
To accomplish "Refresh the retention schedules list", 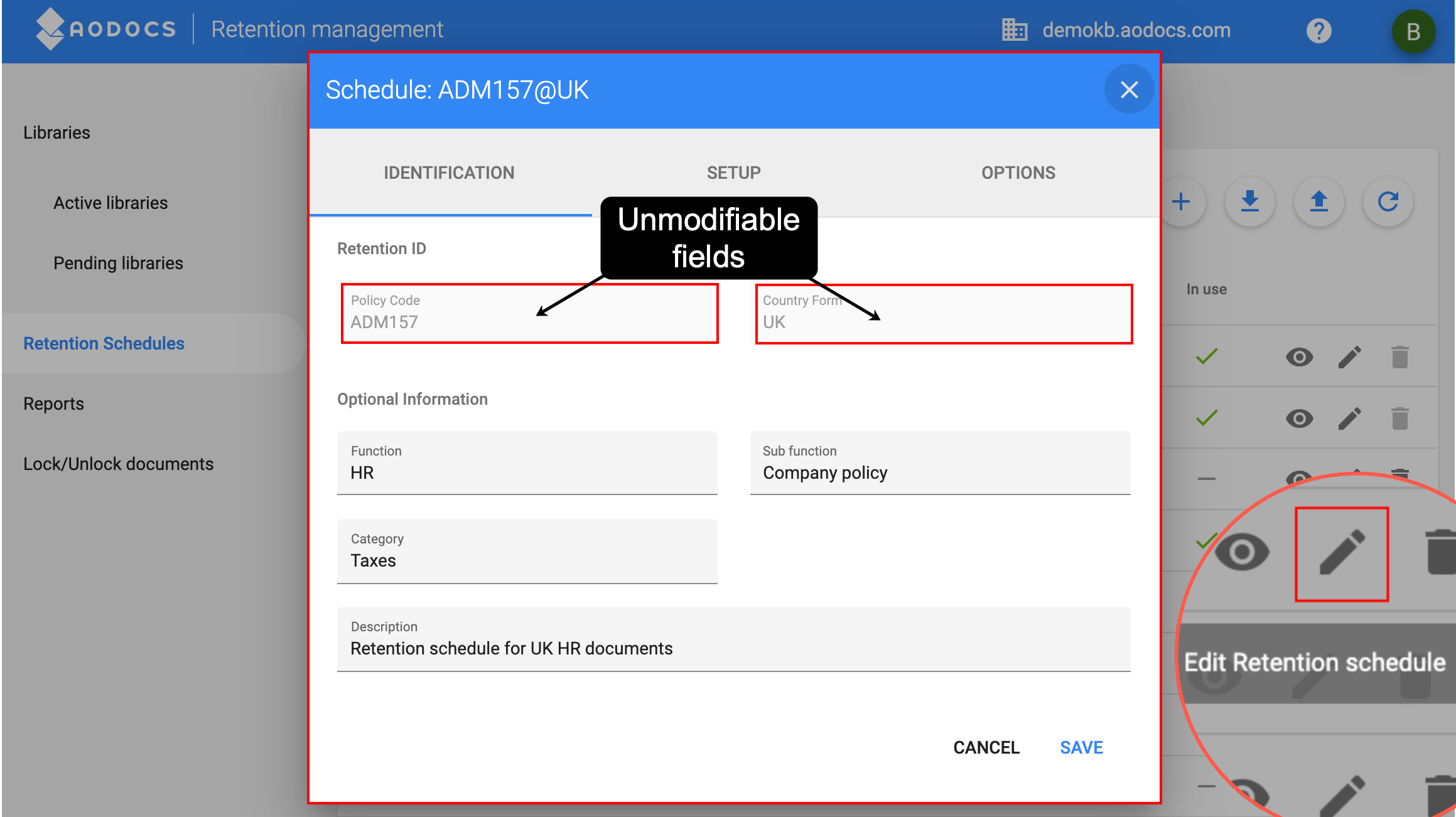I will point(1388,201).
